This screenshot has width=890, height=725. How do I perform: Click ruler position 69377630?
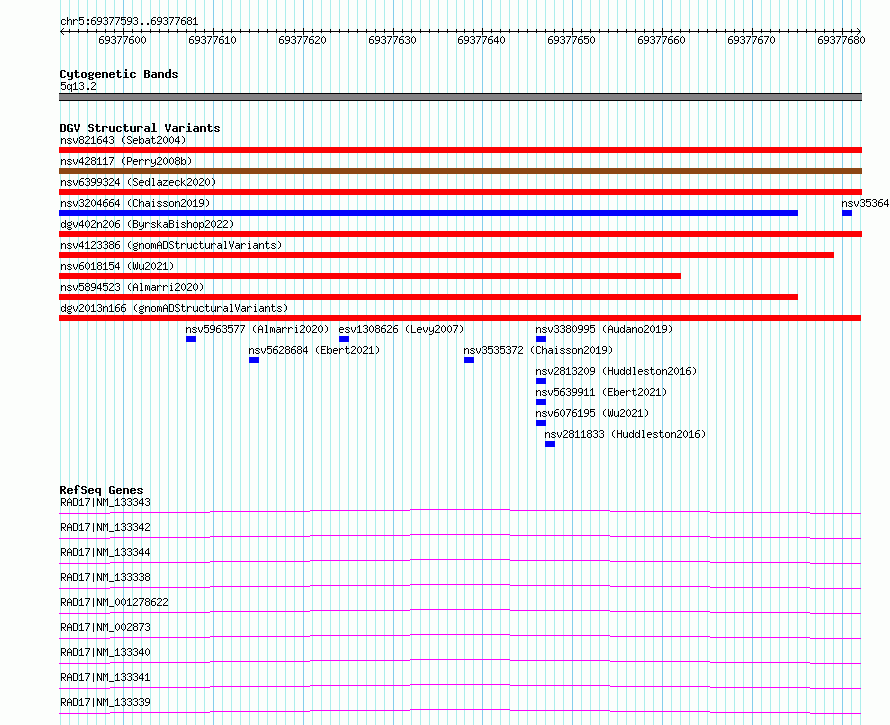(x=392, y=40)
